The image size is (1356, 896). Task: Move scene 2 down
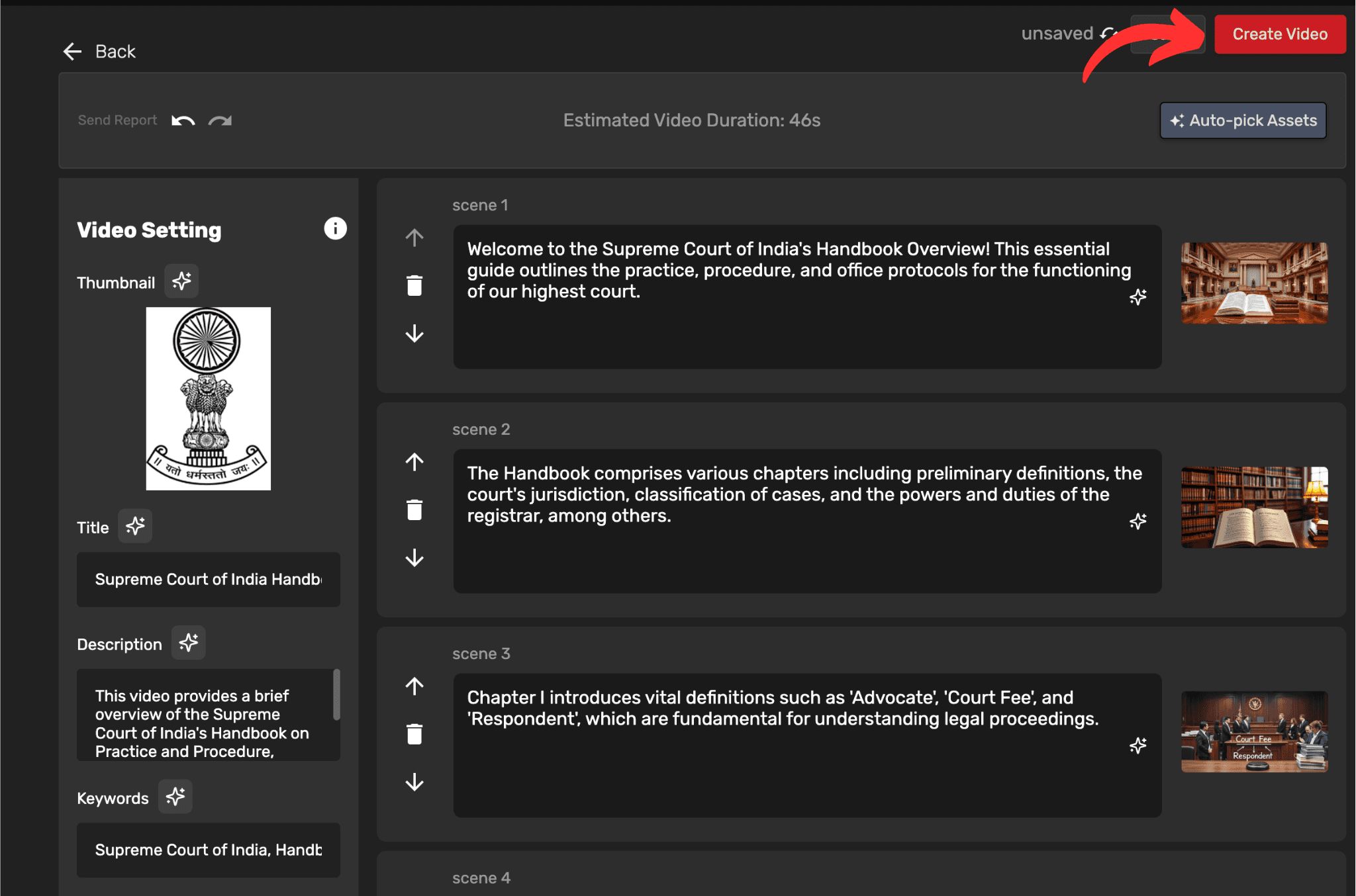pyautogui.click(x=414, y=558)
